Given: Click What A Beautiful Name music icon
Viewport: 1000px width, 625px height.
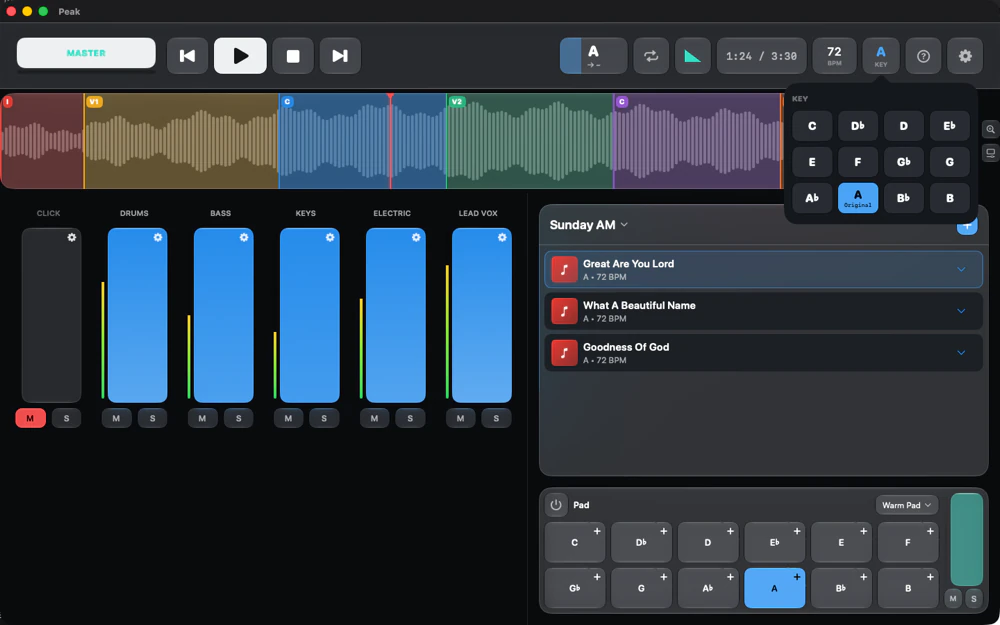Looking at the screenshot, I should (564, 311).
